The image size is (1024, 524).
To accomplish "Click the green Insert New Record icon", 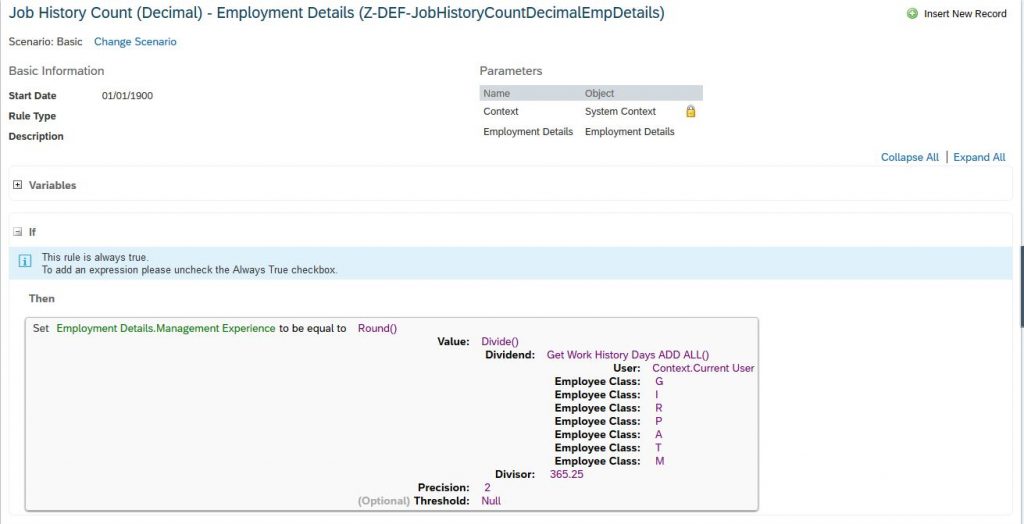I will tap(912, 14).
